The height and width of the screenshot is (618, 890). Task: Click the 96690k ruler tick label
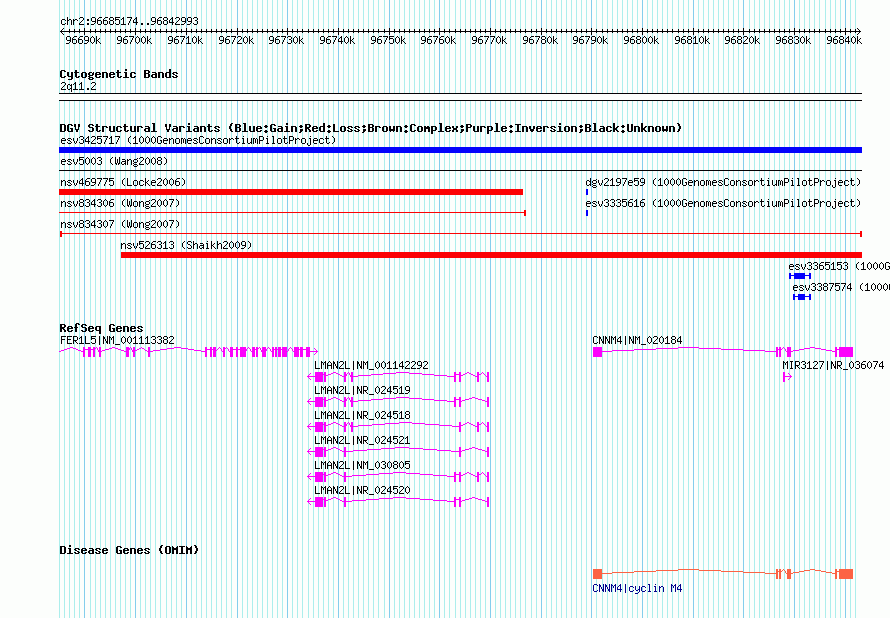click(x=83, y=40)
